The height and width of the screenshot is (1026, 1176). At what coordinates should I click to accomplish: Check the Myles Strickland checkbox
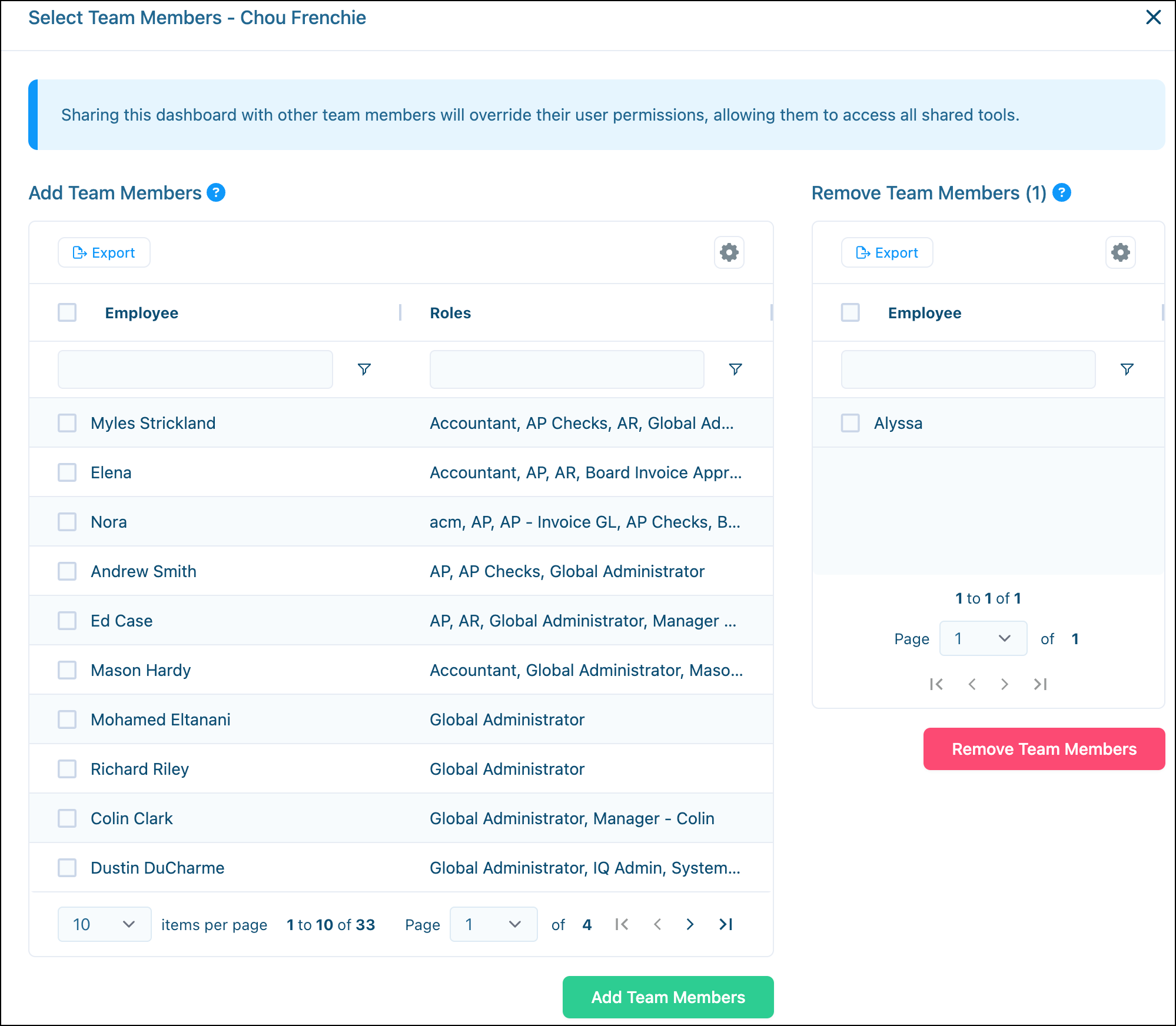coord(67,422)
